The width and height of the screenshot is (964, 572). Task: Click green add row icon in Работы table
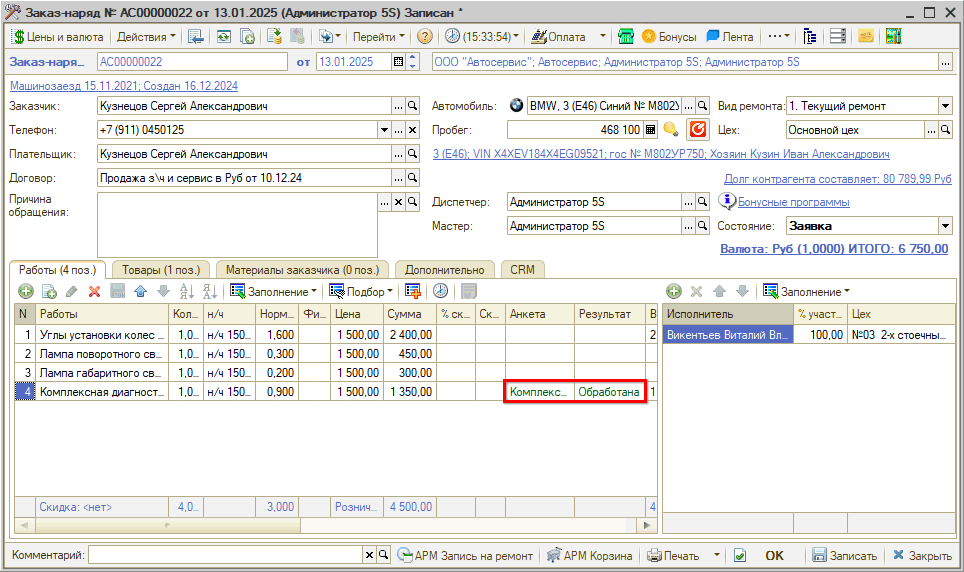tap(25, 291)
